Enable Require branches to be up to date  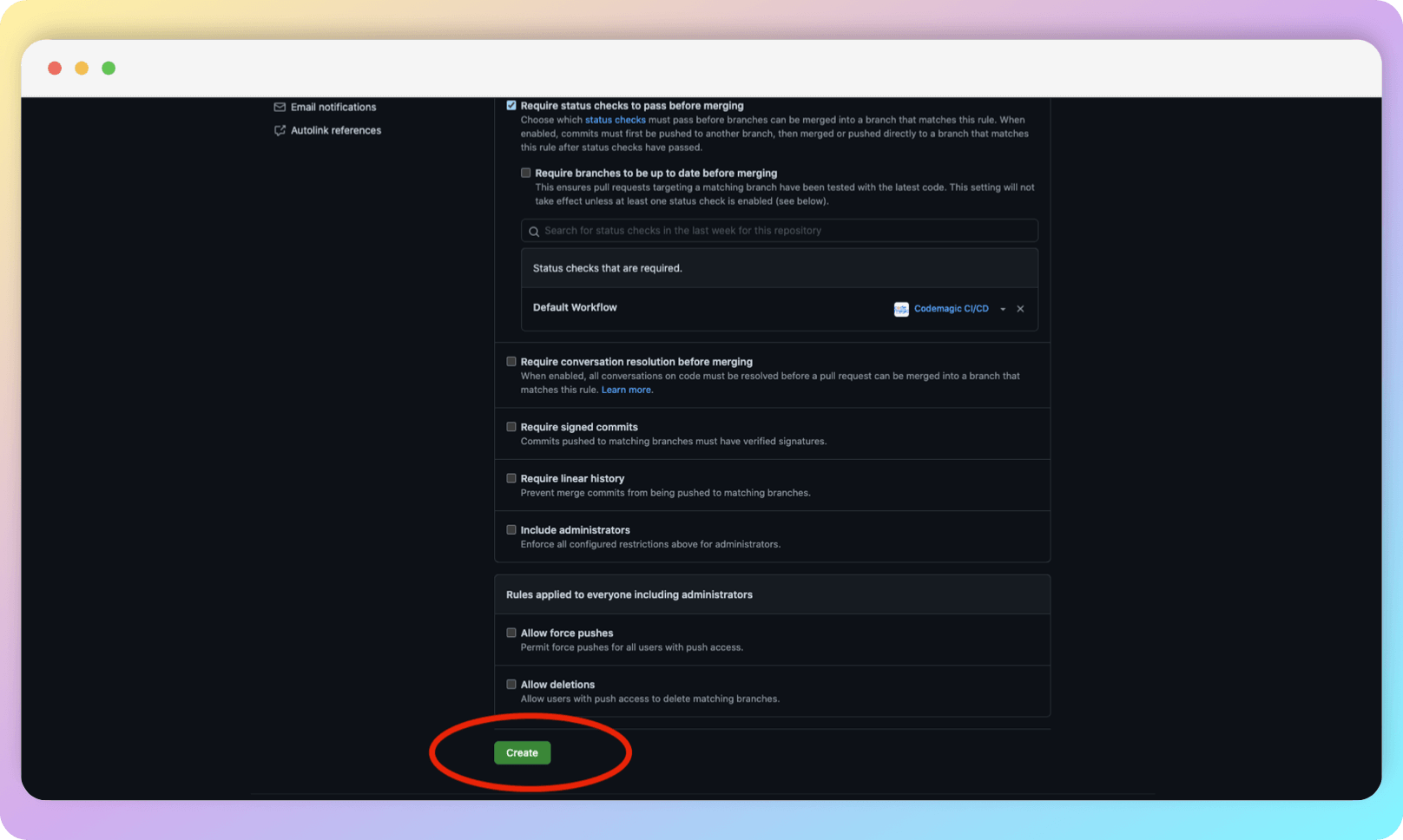click(x=526, y=173)
